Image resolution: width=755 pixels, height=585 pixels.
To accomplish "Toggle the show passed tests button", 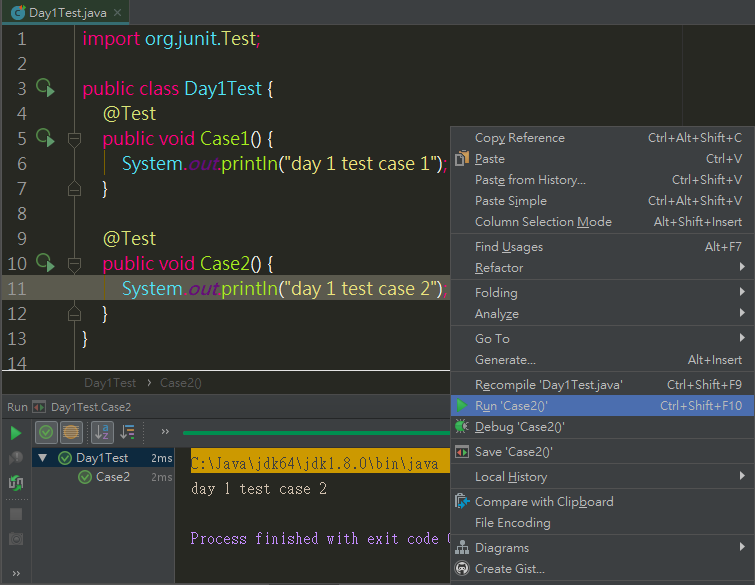I will click(45, 432).
